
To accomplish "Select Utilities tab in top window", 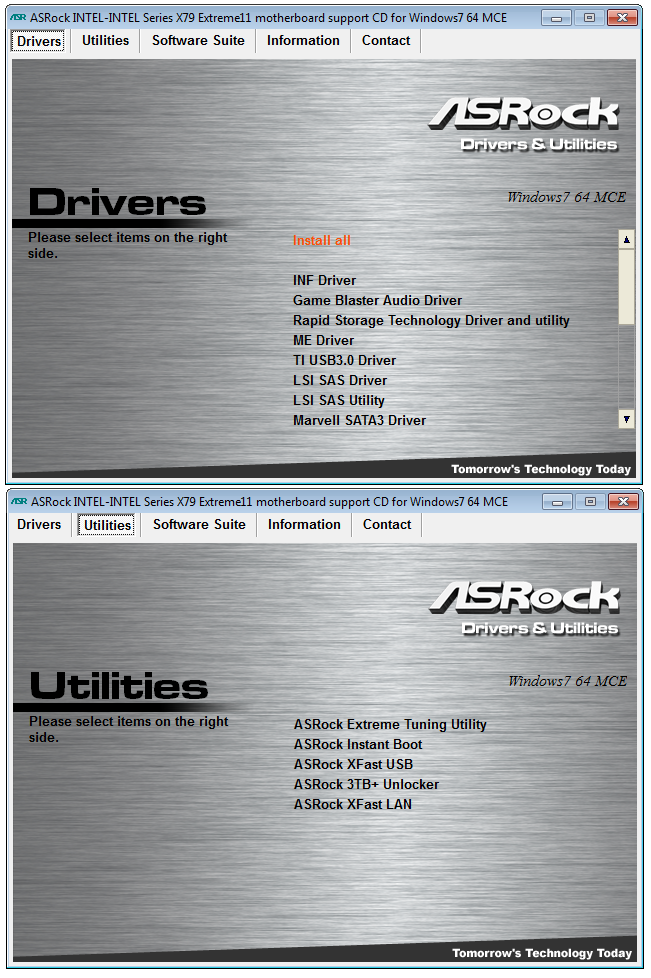I will [x=105, y=41].
